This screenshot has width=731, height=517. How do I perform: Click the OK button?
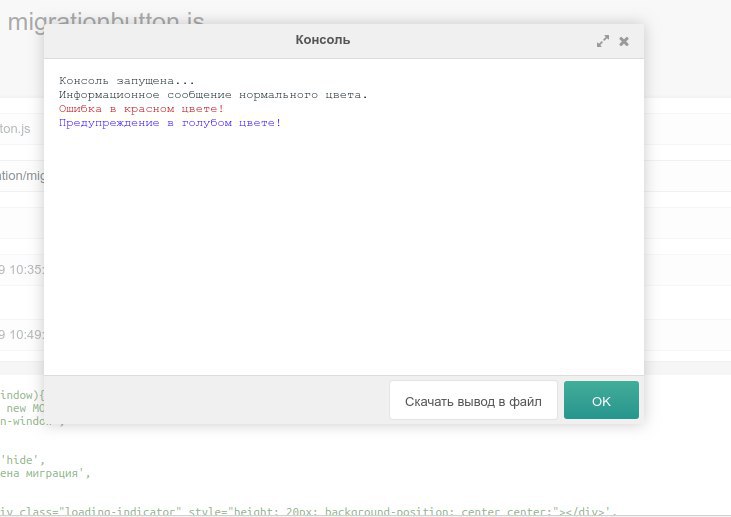601,400
